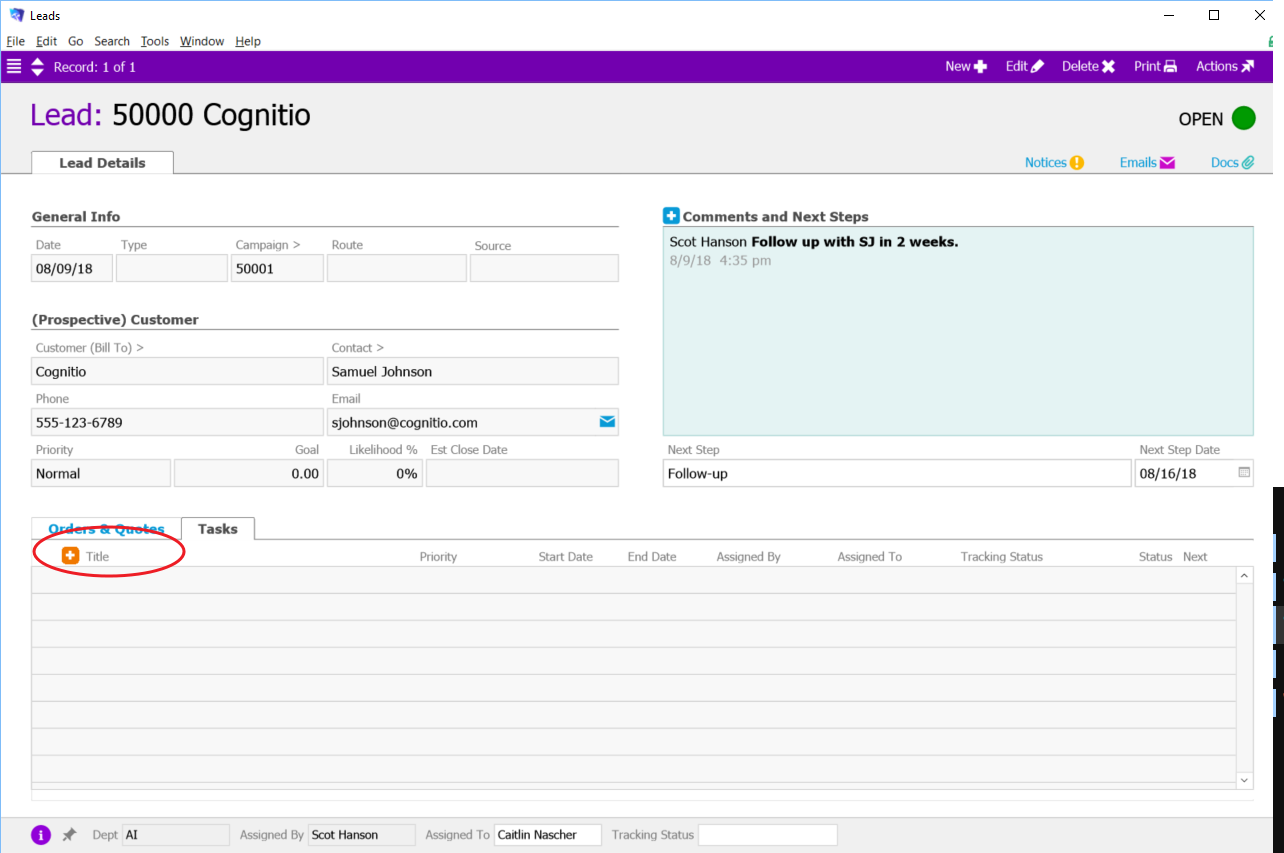The height and width of the screenshot is (853, 1284).
Task: Click the Customer (Bill To) > label link
Action: 90,348
